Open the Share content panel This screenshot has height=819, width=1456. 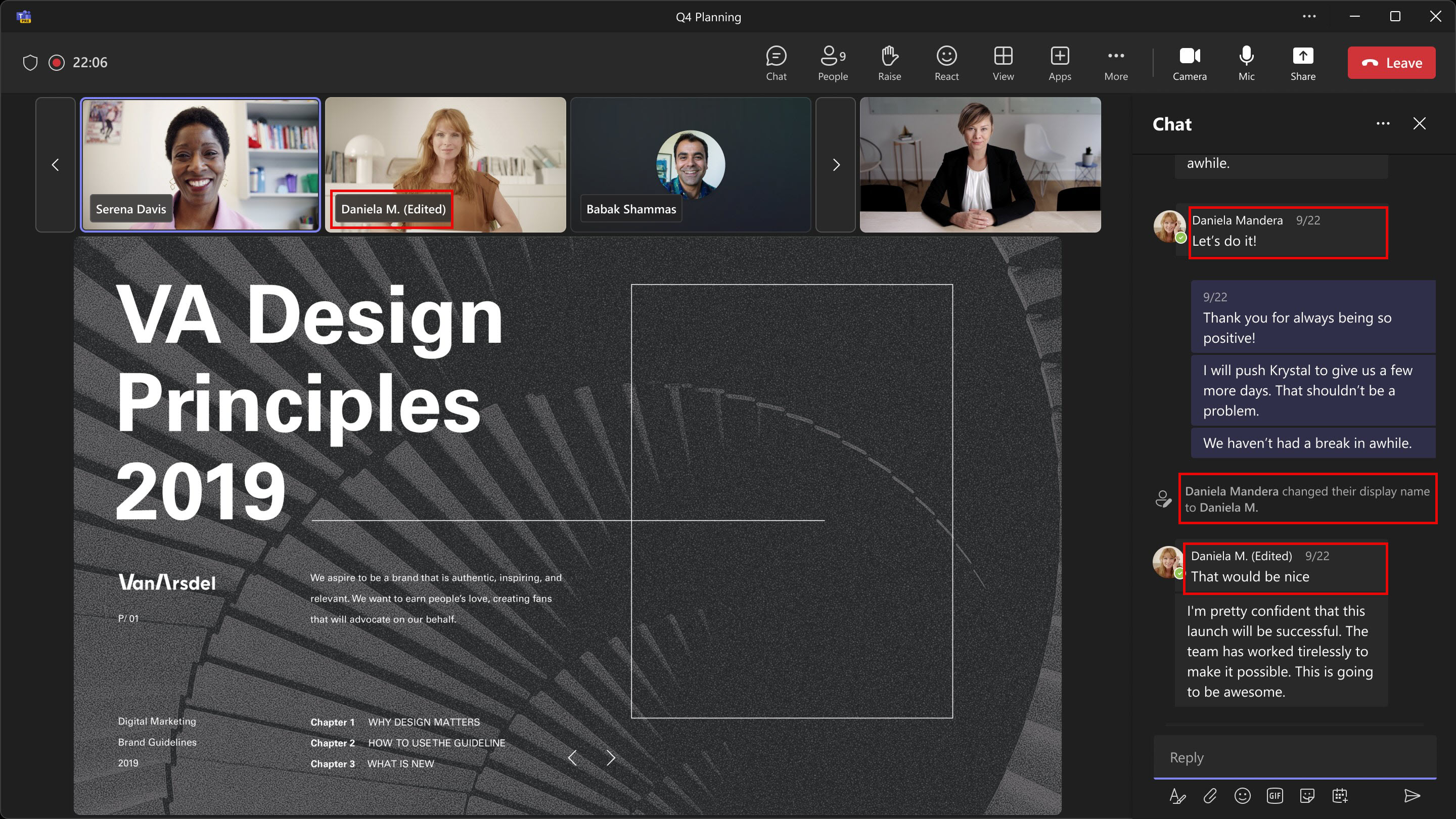[1302, 62]
